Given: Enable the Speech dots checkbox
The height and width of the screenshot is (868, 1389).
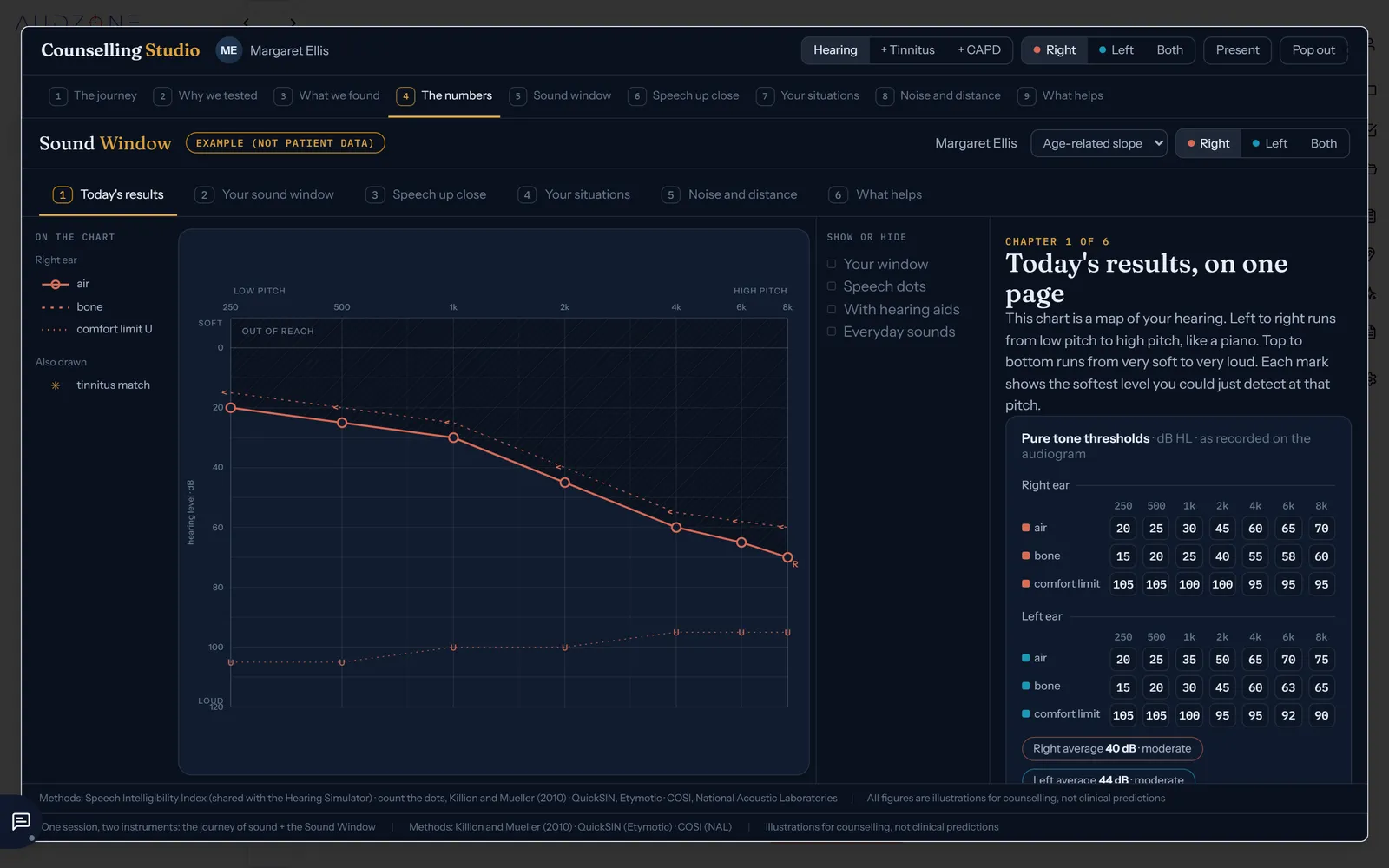Looking at the screenshot, I should [832, 286].
